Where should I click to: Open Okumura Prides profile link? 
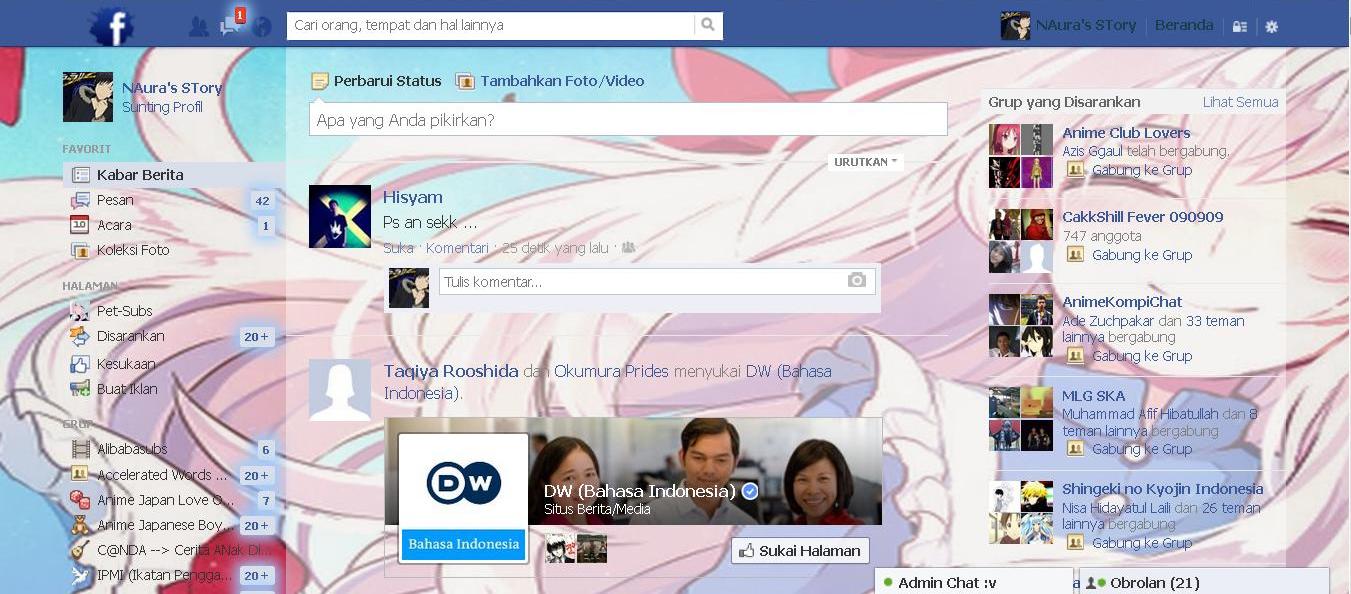point(611,371)
